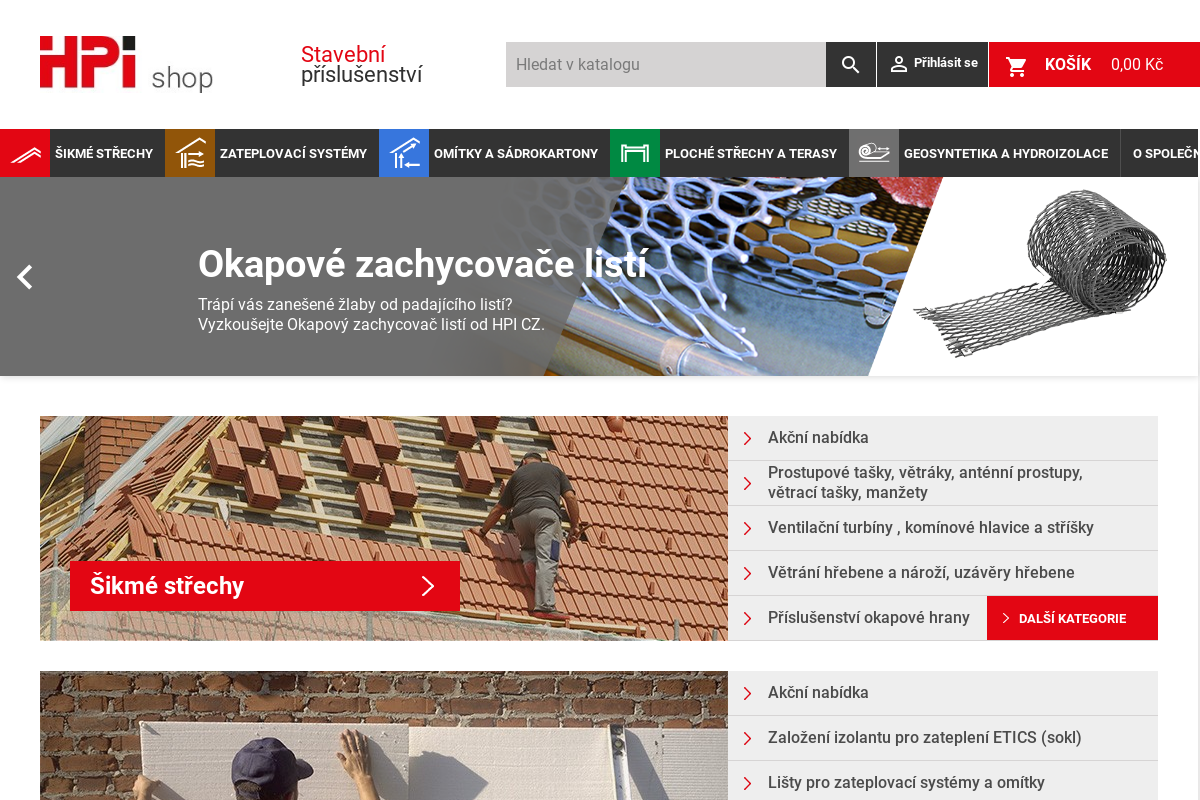The height and width of the screenshot is (800, 1200).
Task: Click the red roof icon for Šikmé střechy
Action: (25, 154)
